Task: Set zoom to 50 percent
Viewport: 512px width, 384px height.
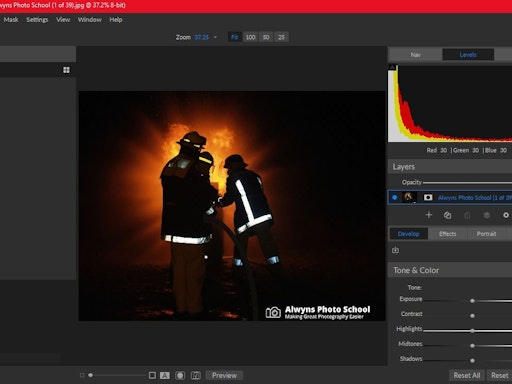Action: tap(266, 37)
